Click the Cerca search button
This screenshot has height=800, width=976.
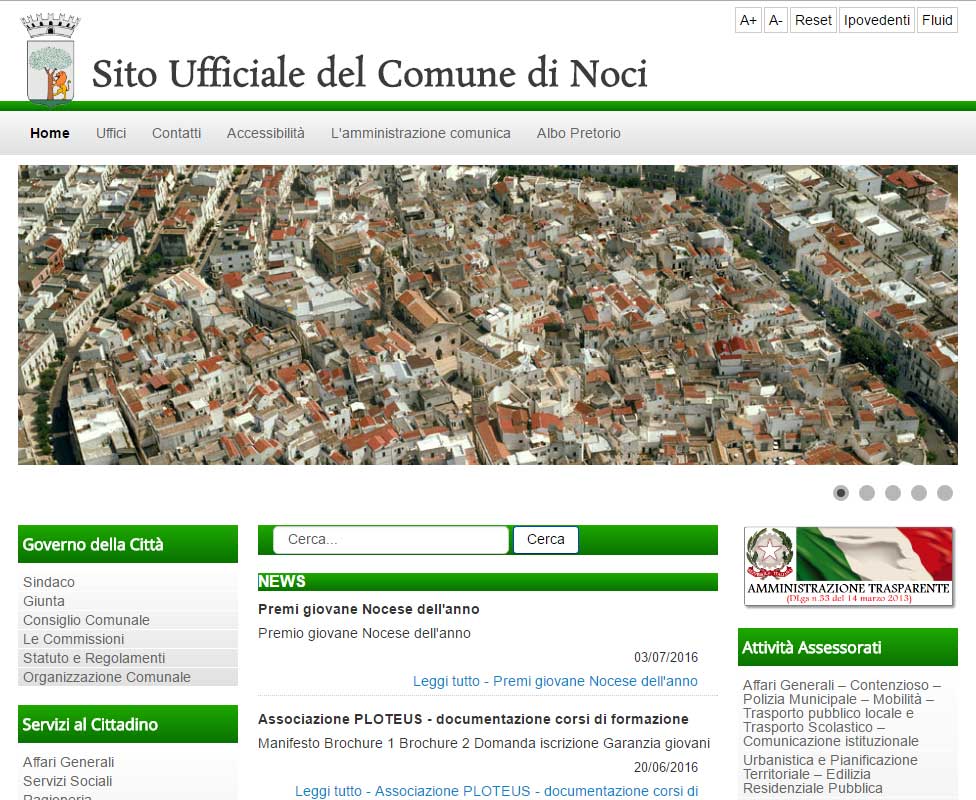pyautogui.click(x=546, y=540)
